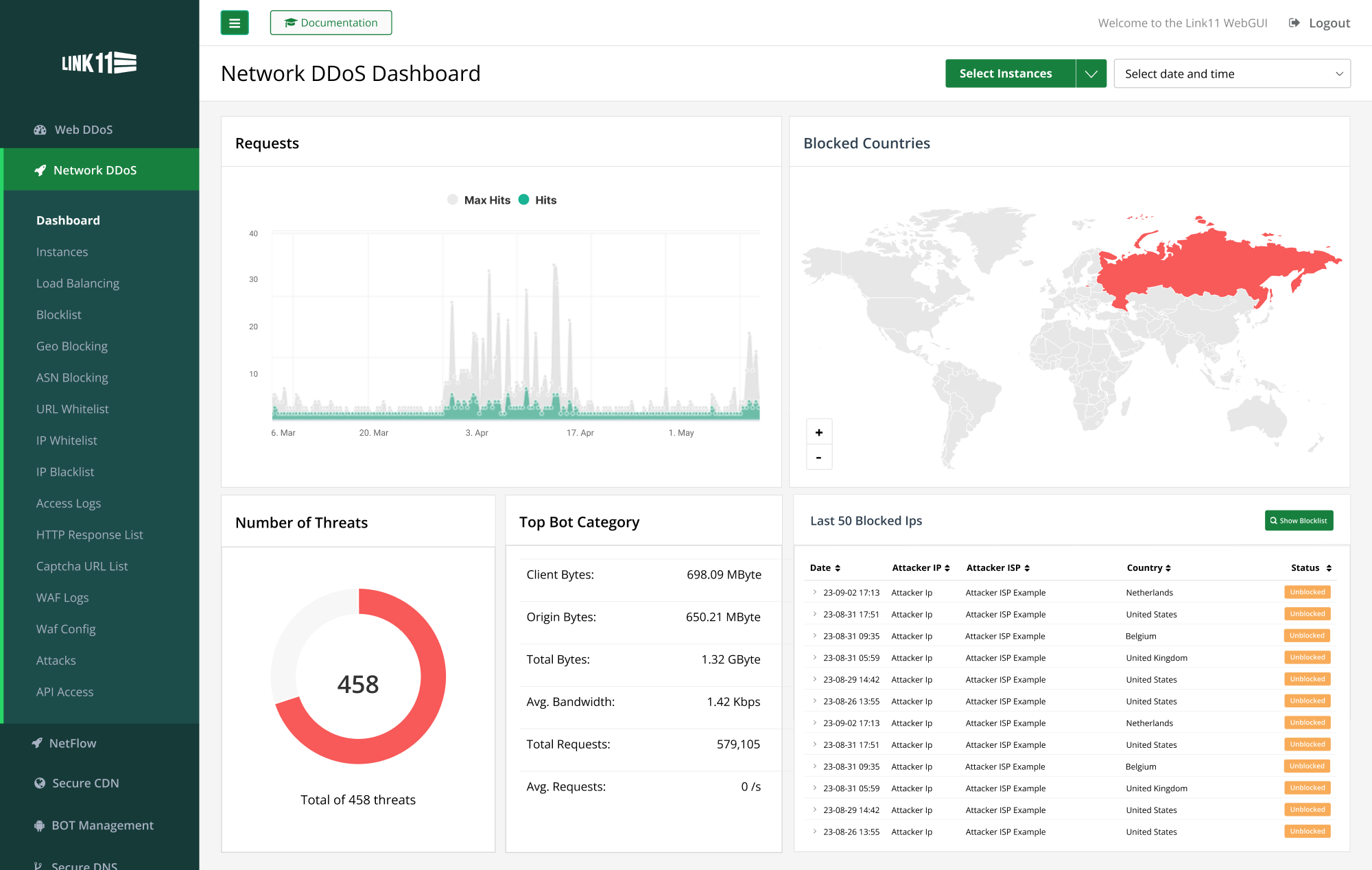1372x870 pixels.
Task: Open the Access Logs menu item
Action: click(69, 504)
